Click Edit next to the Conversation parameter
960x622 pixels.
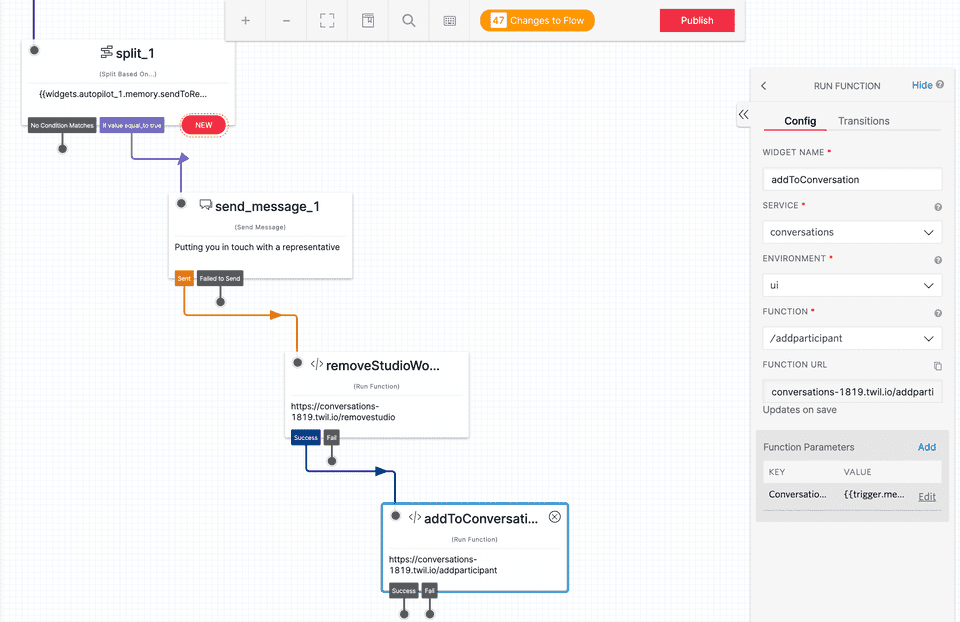coord(926,496)
